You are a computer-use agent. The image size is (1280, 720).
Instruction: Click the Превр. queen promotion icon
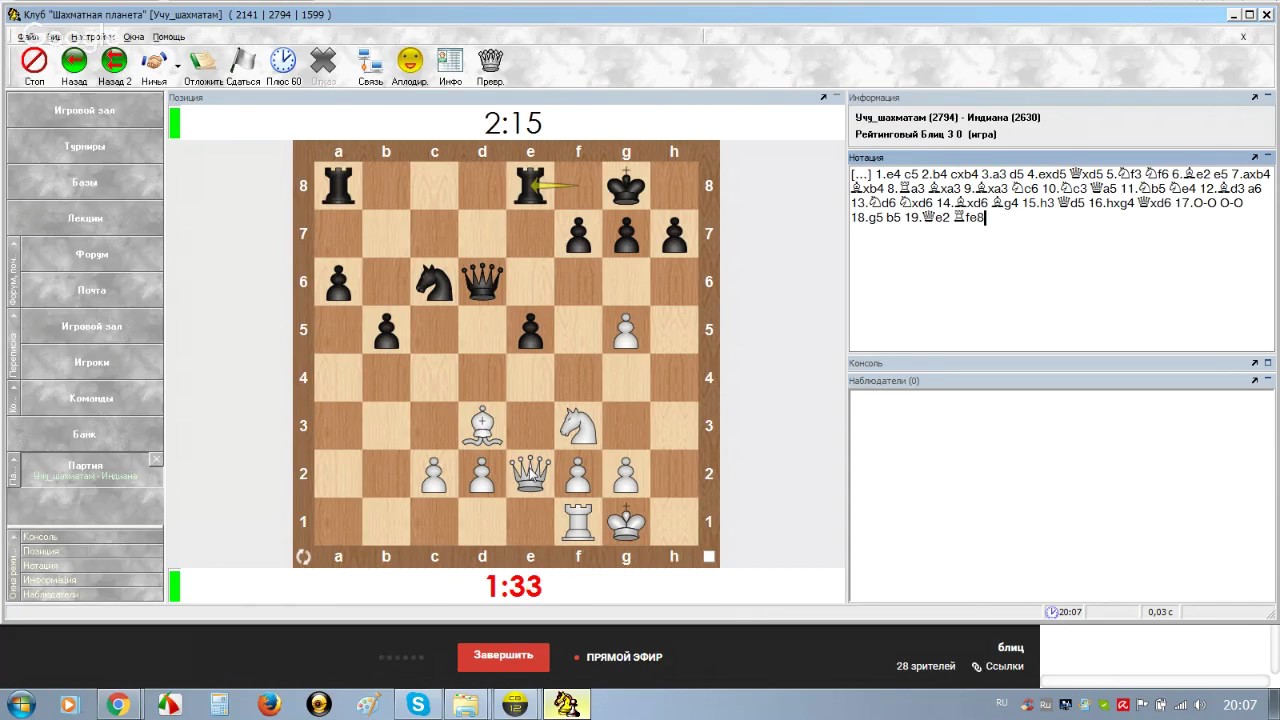click(x=490, y=61)
